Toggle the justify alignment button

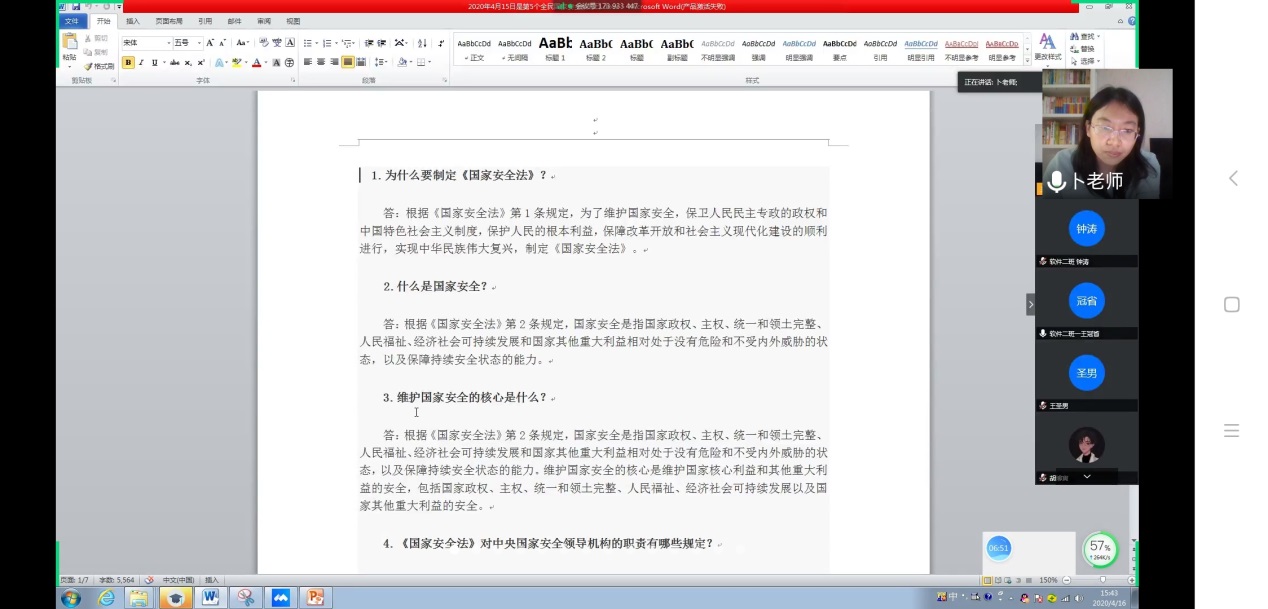coord(348,62)
